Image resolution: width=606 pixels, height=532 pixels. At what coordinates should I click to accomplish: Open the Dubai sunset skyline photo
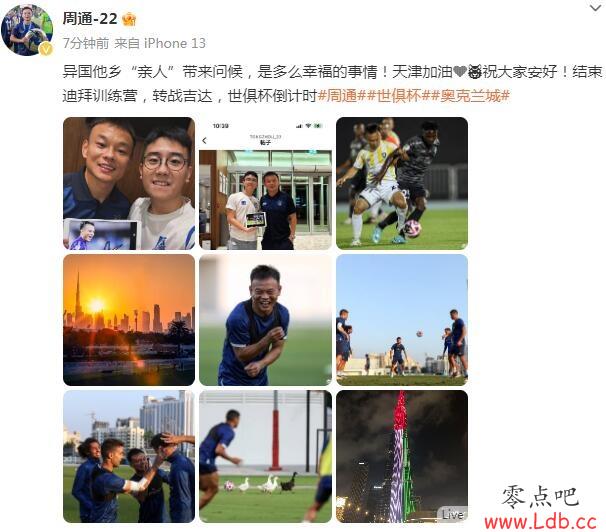coord(129,320)
